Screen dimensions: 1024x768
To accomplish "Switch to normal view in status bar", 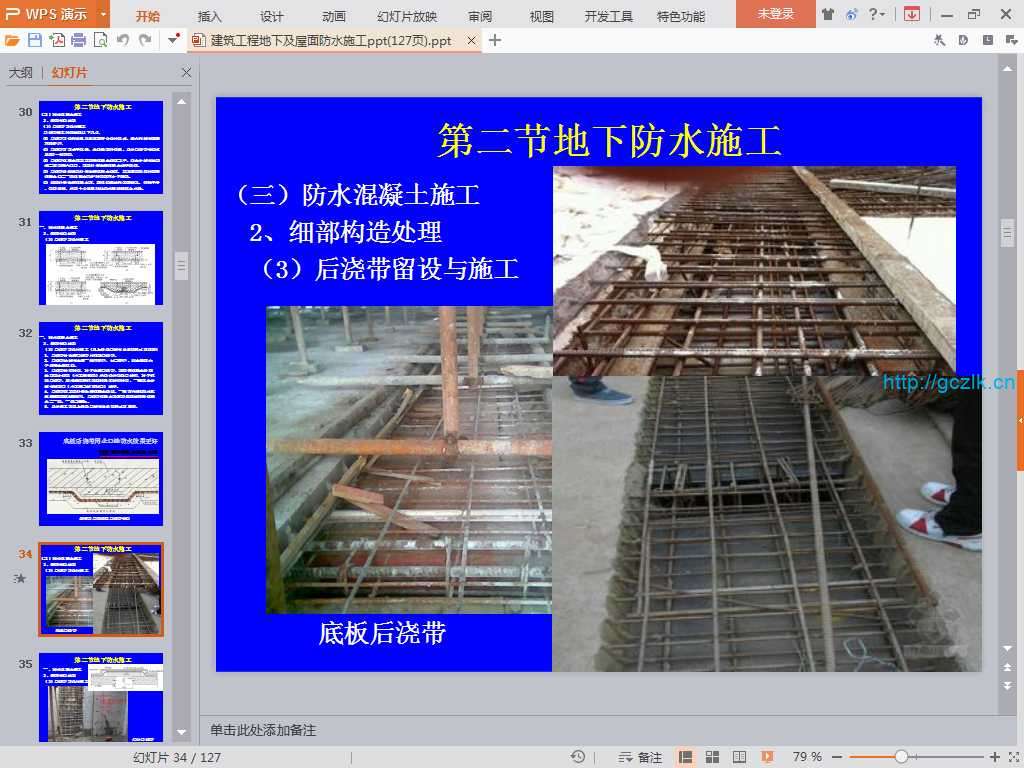I will 686,757.
